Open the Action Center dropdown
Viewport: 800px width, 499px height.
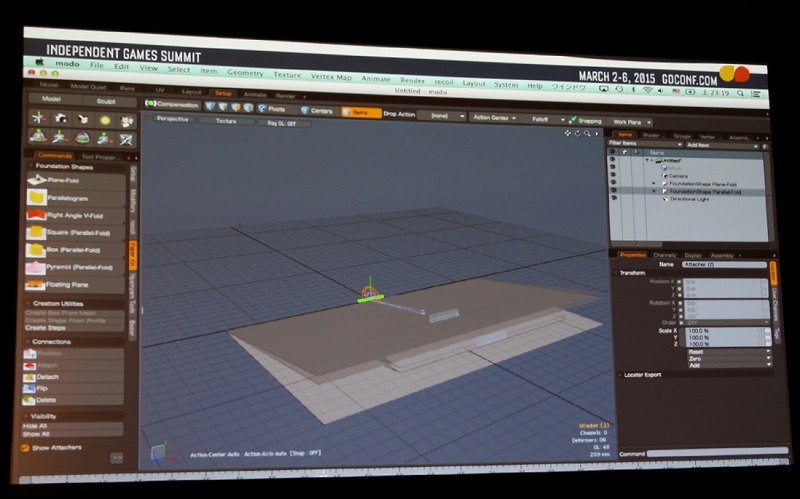(494, 118)
